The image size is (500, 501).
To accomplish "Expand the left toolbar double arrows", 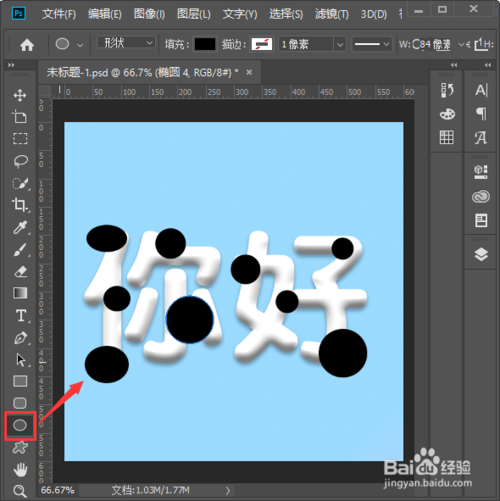I will 11,65.
